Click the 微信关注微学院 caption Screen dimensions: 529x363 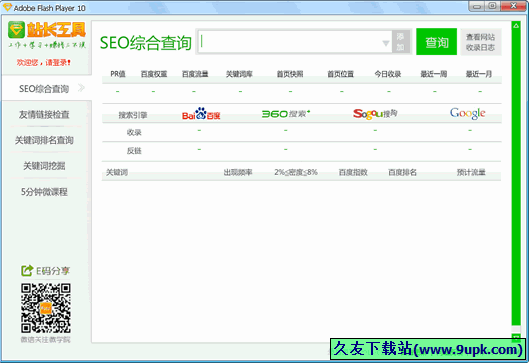pyautogui.click(x=46, y=339)
